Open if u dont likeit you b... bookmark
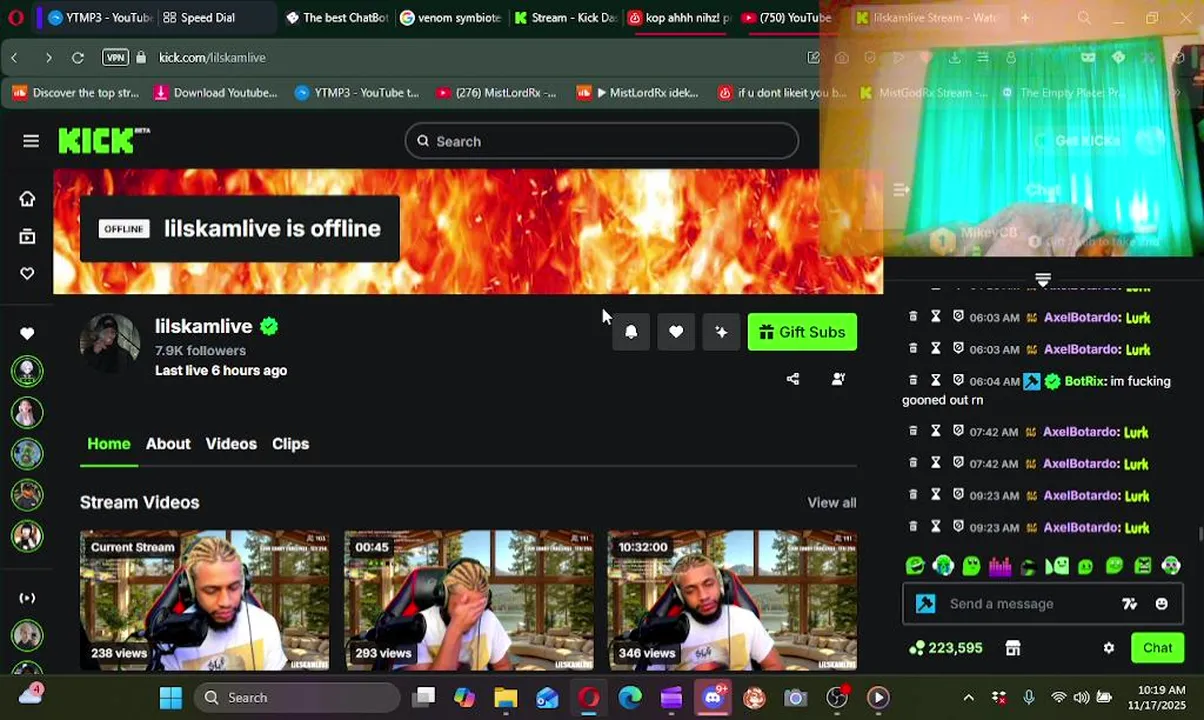 click(782, 93)
